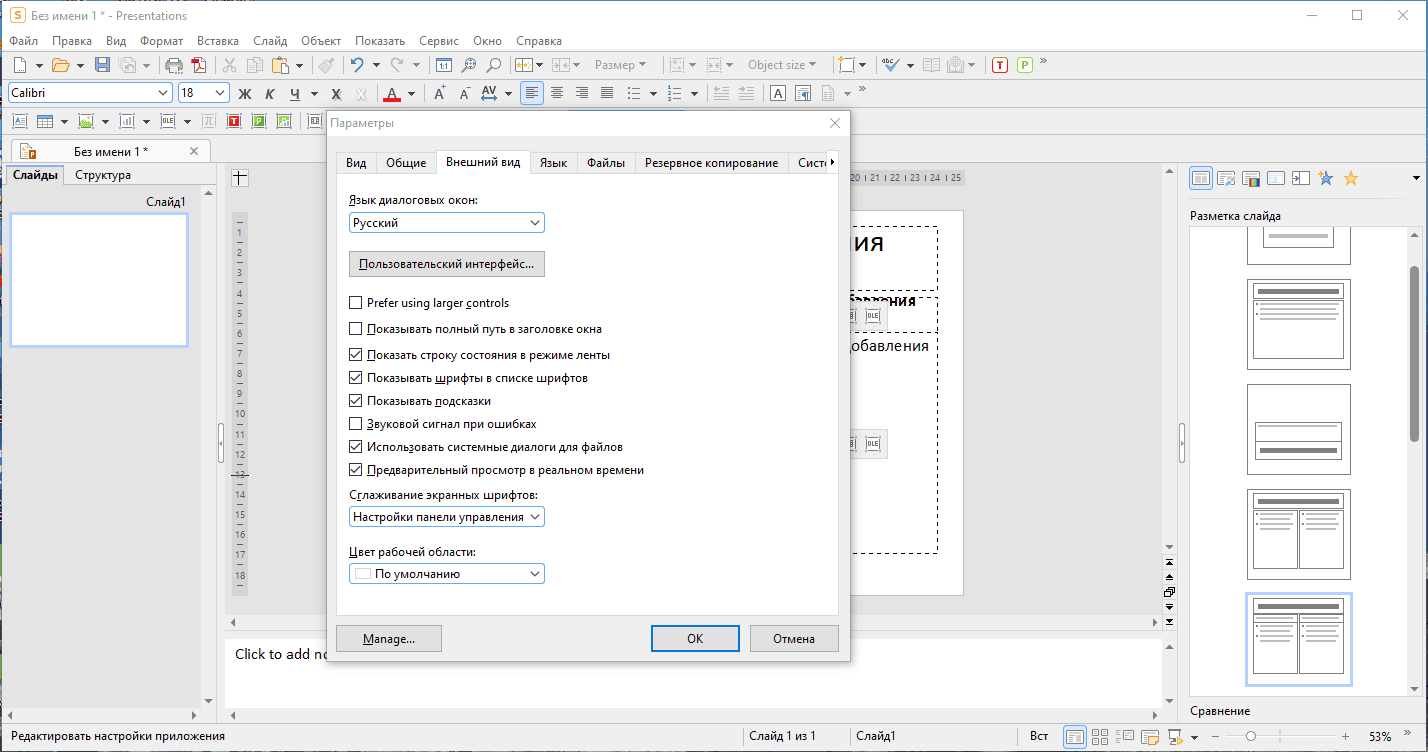Enable 'Звуковой сигнал при ошибках' checkbox
Screen dimensions: 1428x752
(x=355, y=424)
